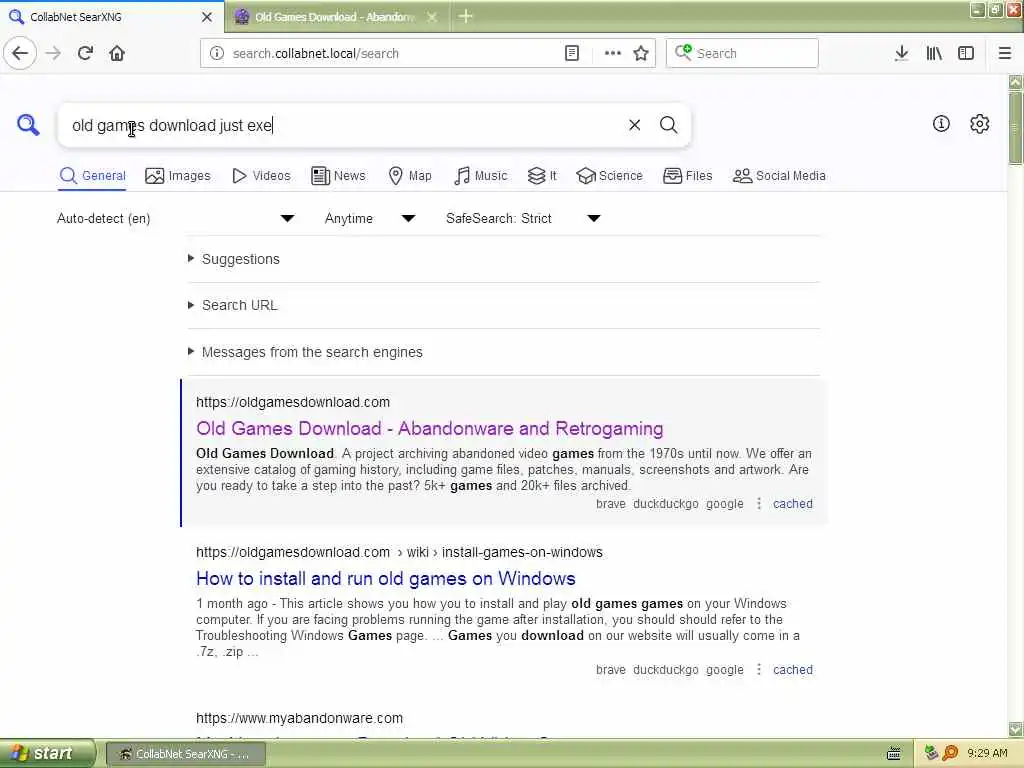Viewport: 1024px width, 768px height.
Task: Open SearXNG preferences gear
Action: 980,123
